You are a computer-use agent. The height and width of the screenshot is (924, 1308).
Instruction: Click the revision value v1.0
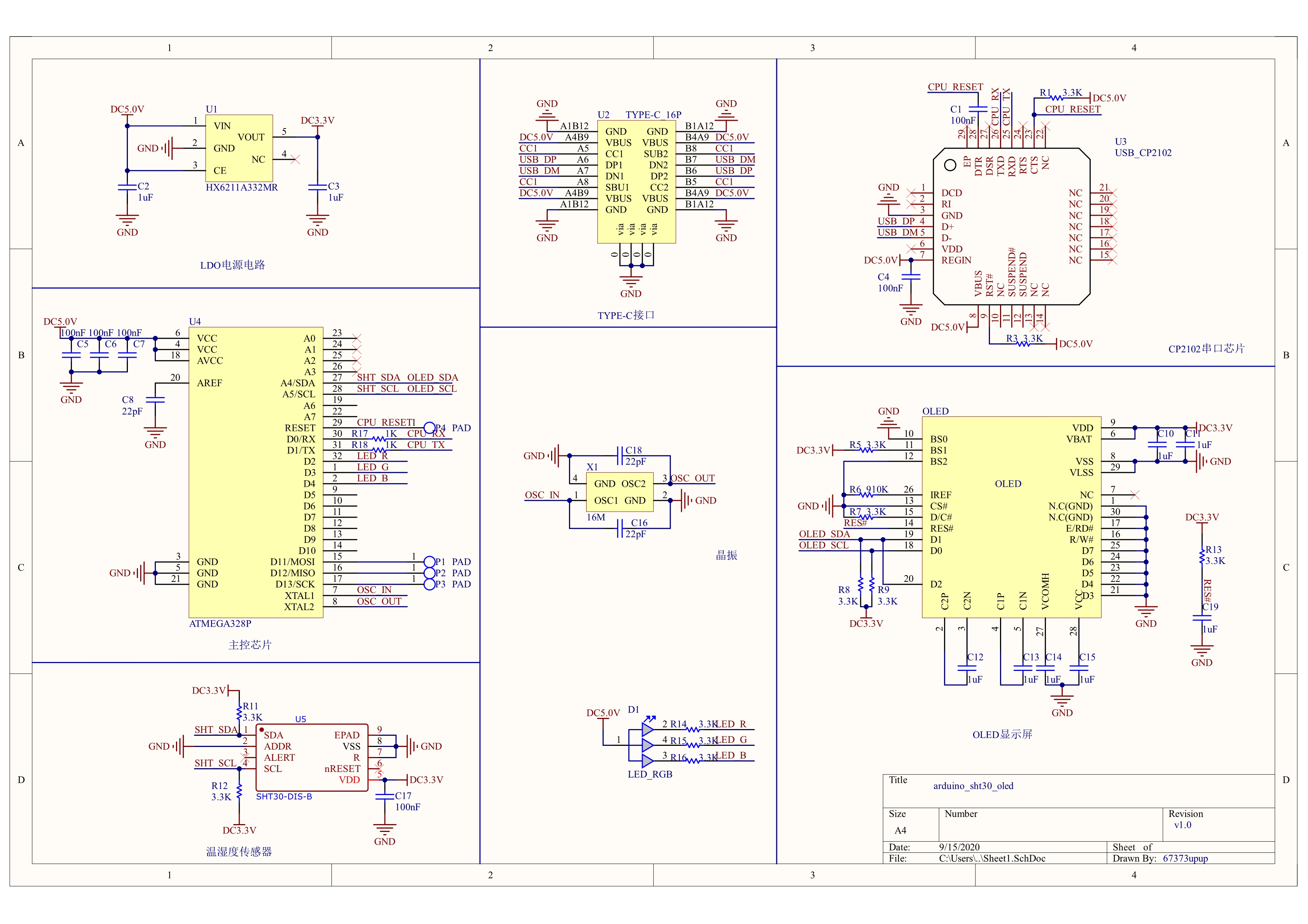pyautogui.click(x=1182, y=825)
